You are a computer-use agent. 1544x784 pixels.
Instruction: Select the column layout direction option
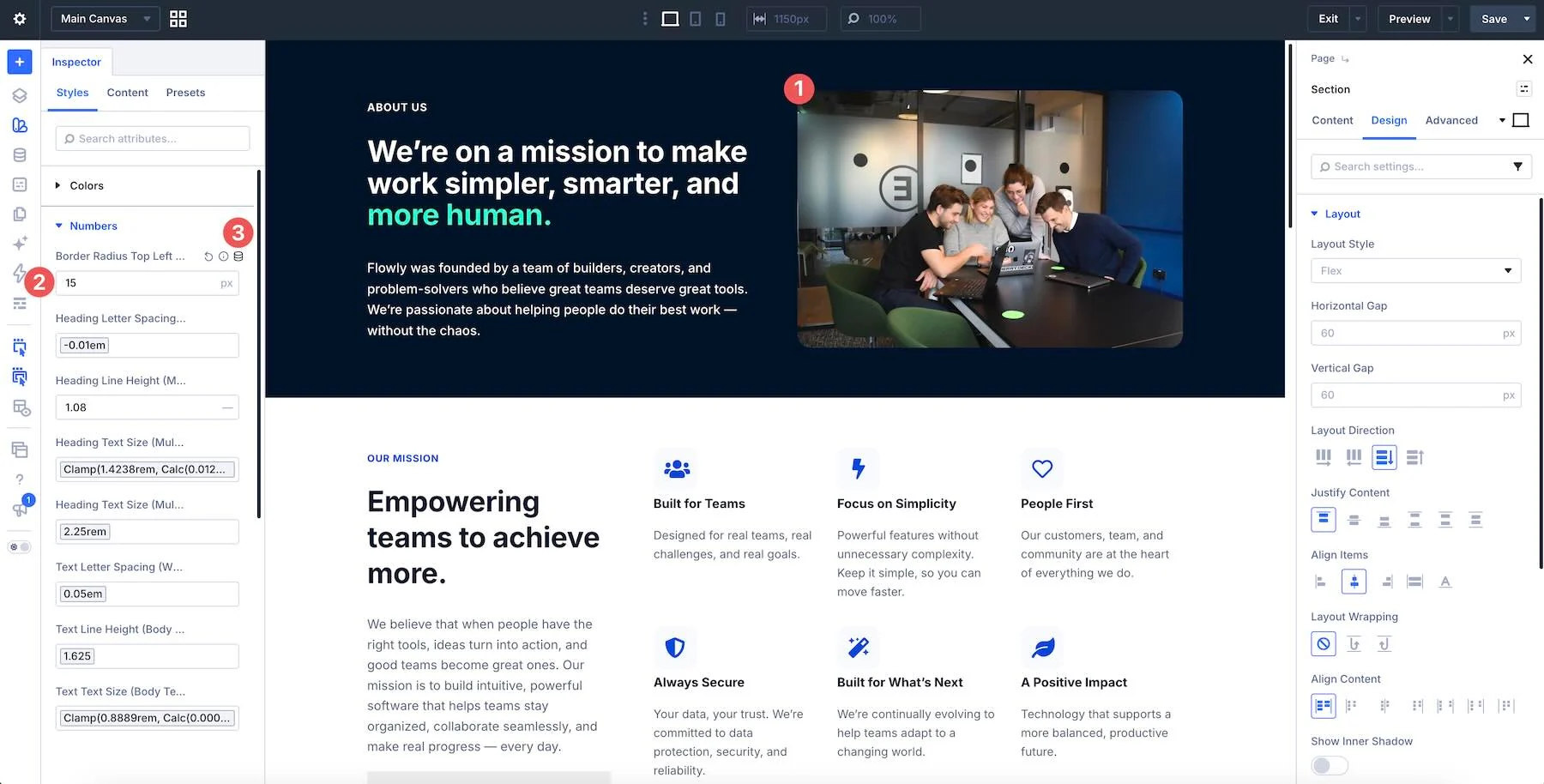(x=1384, y=457)
